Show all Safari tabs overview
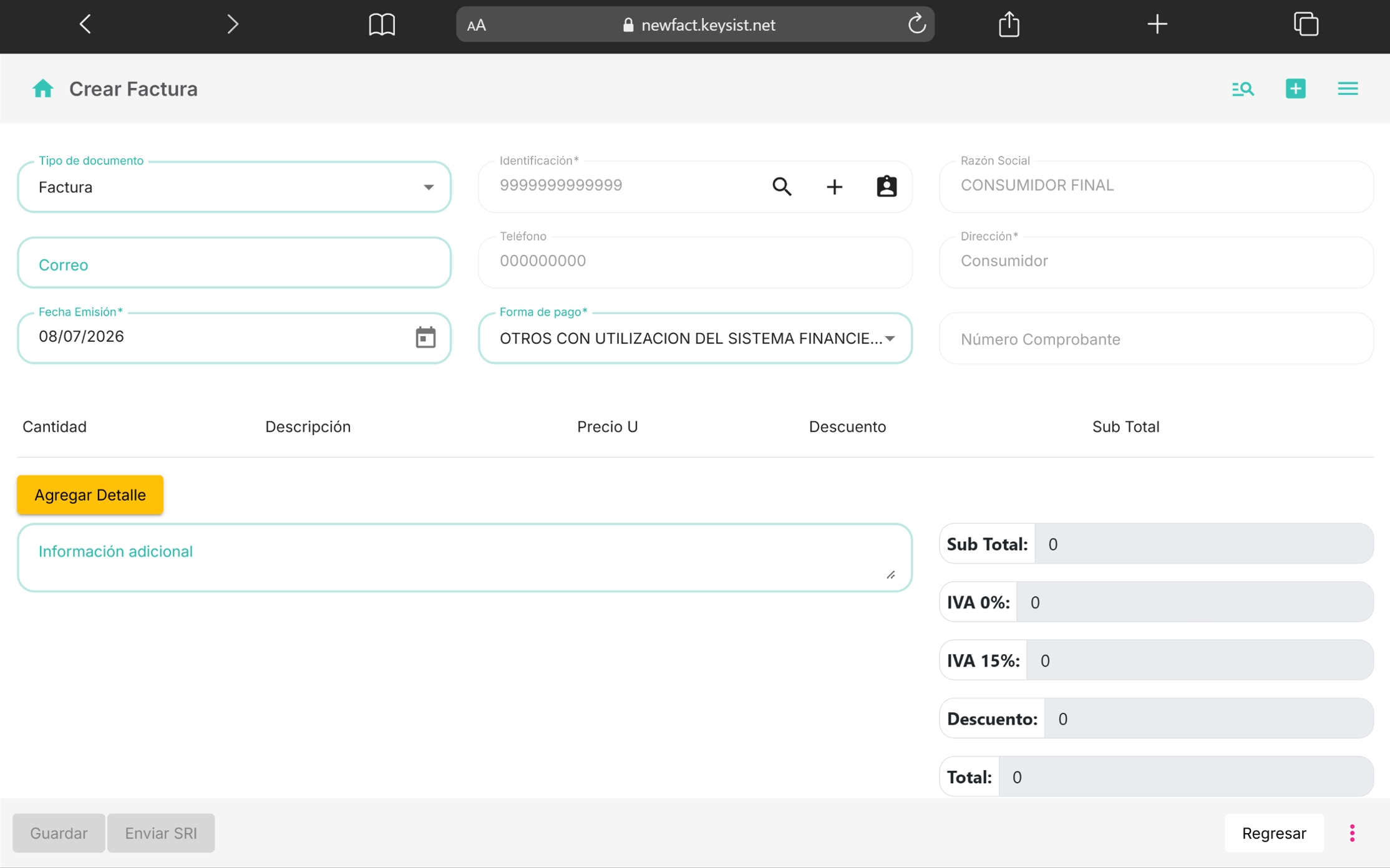 pyautogui.click(x=1306, y=24)
